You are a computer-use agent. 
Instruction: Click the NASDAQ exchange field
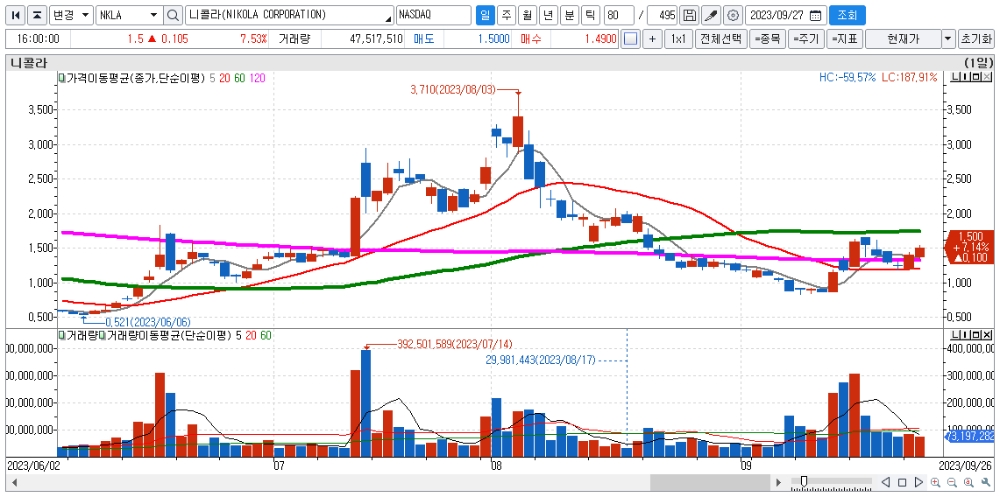pyautogui.click(x=433, y=15)
